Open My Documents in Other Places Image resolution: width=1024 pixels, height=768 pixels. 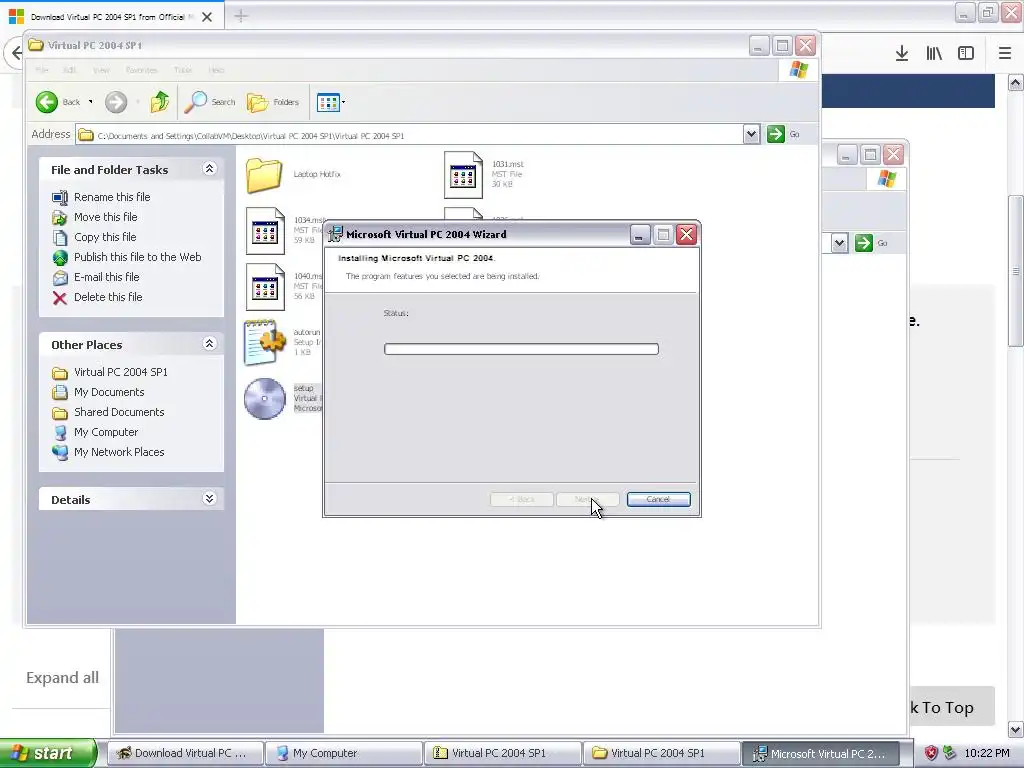click(x=109, y=392)
